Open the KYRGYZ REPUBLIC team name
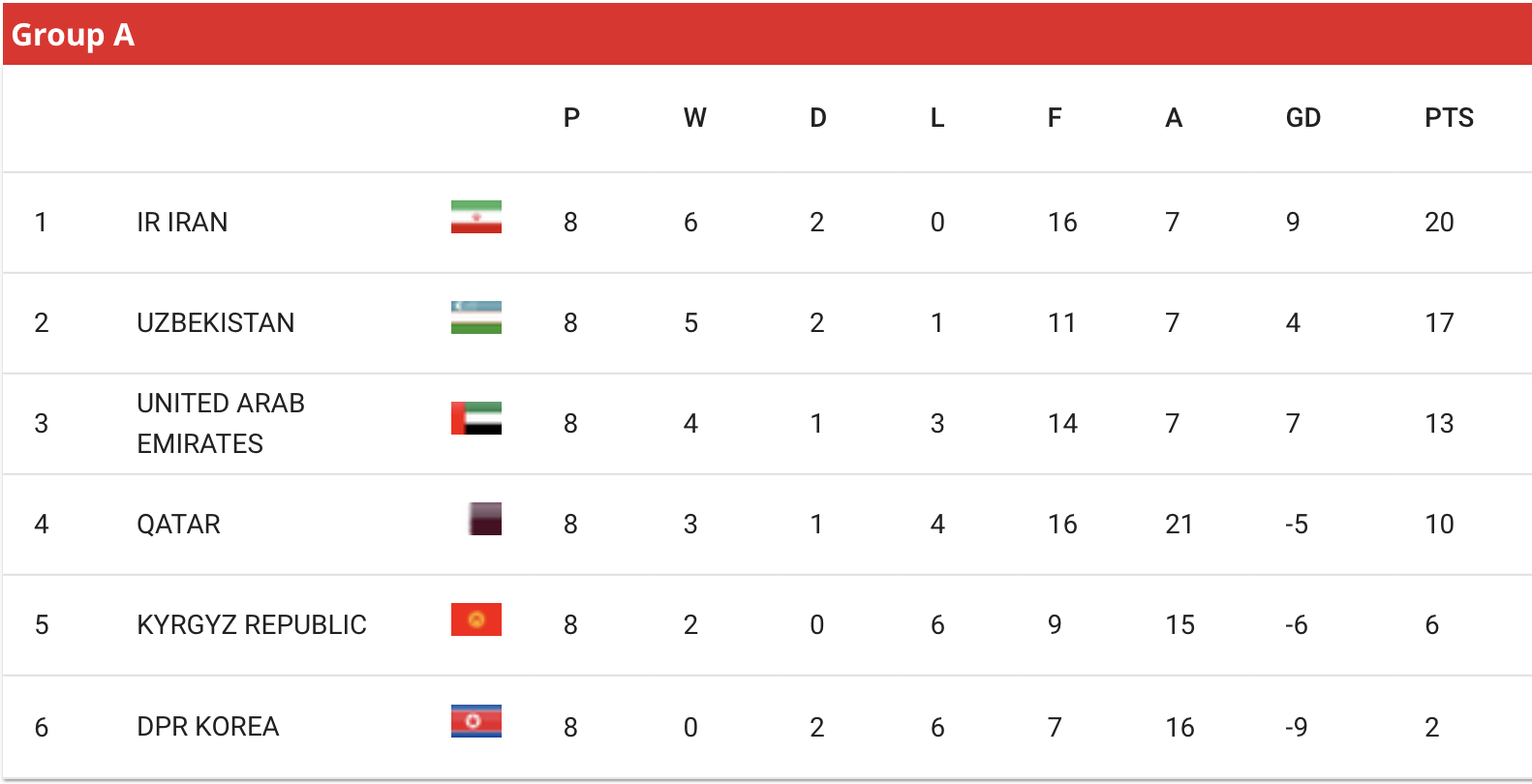 [x=252, y=625]
